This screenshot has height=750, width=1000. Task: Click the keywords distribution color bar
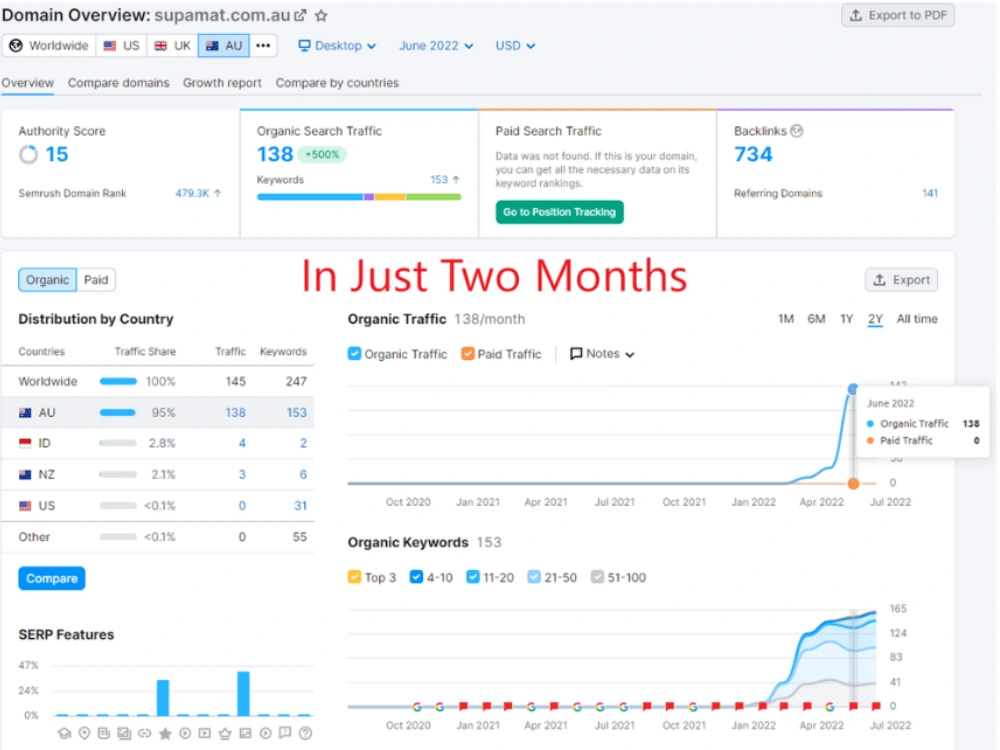click(359, 197)
